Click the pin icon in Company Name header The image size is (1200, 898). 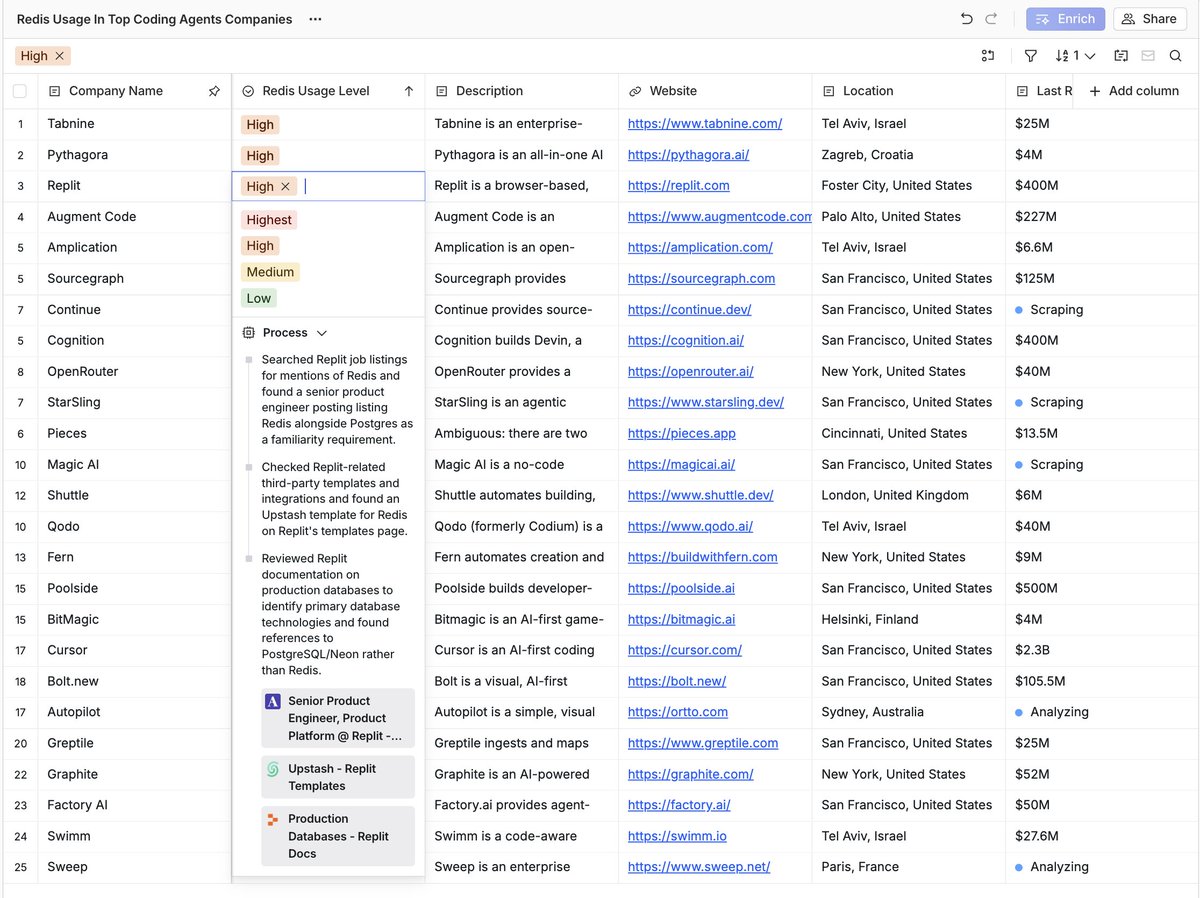(x=214, y=91)
